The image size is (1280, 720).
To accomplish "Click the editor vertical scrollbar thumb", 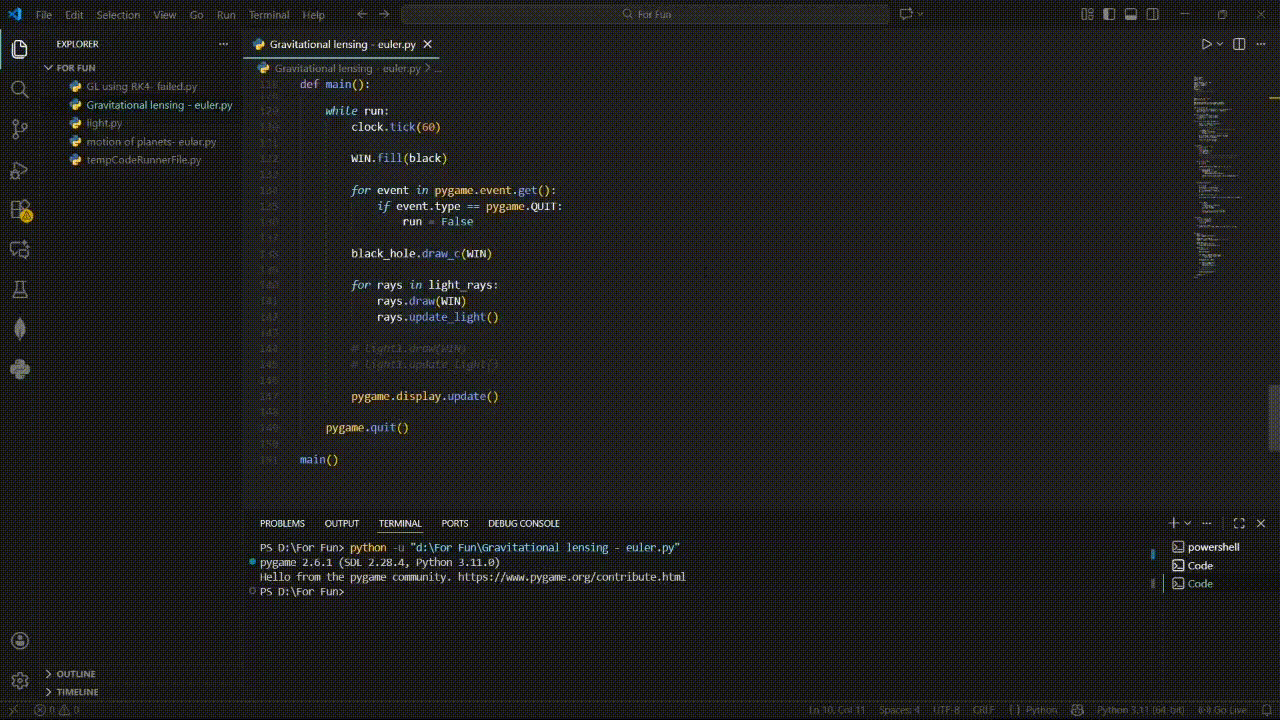I will click(1274, 418).
